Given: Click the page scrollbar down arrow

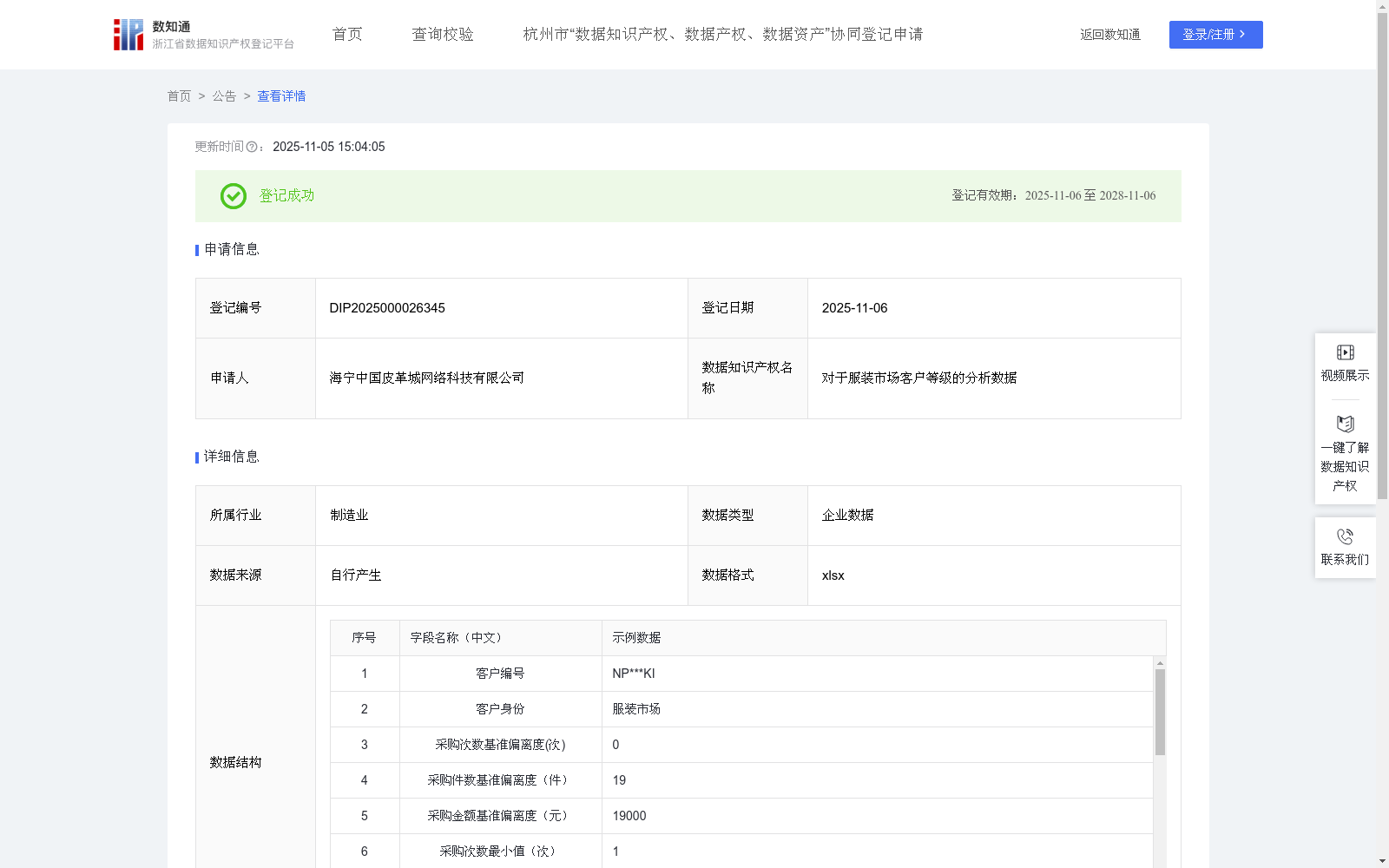Looking at the screenshot, I should pyautogui.click(x=1382, y=862).
